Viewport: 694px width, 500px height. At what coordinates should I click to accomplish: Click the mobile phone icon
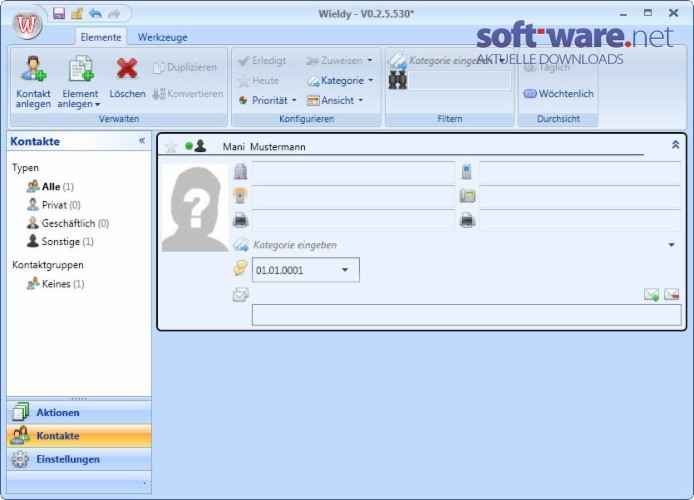(x=467, y=172)
